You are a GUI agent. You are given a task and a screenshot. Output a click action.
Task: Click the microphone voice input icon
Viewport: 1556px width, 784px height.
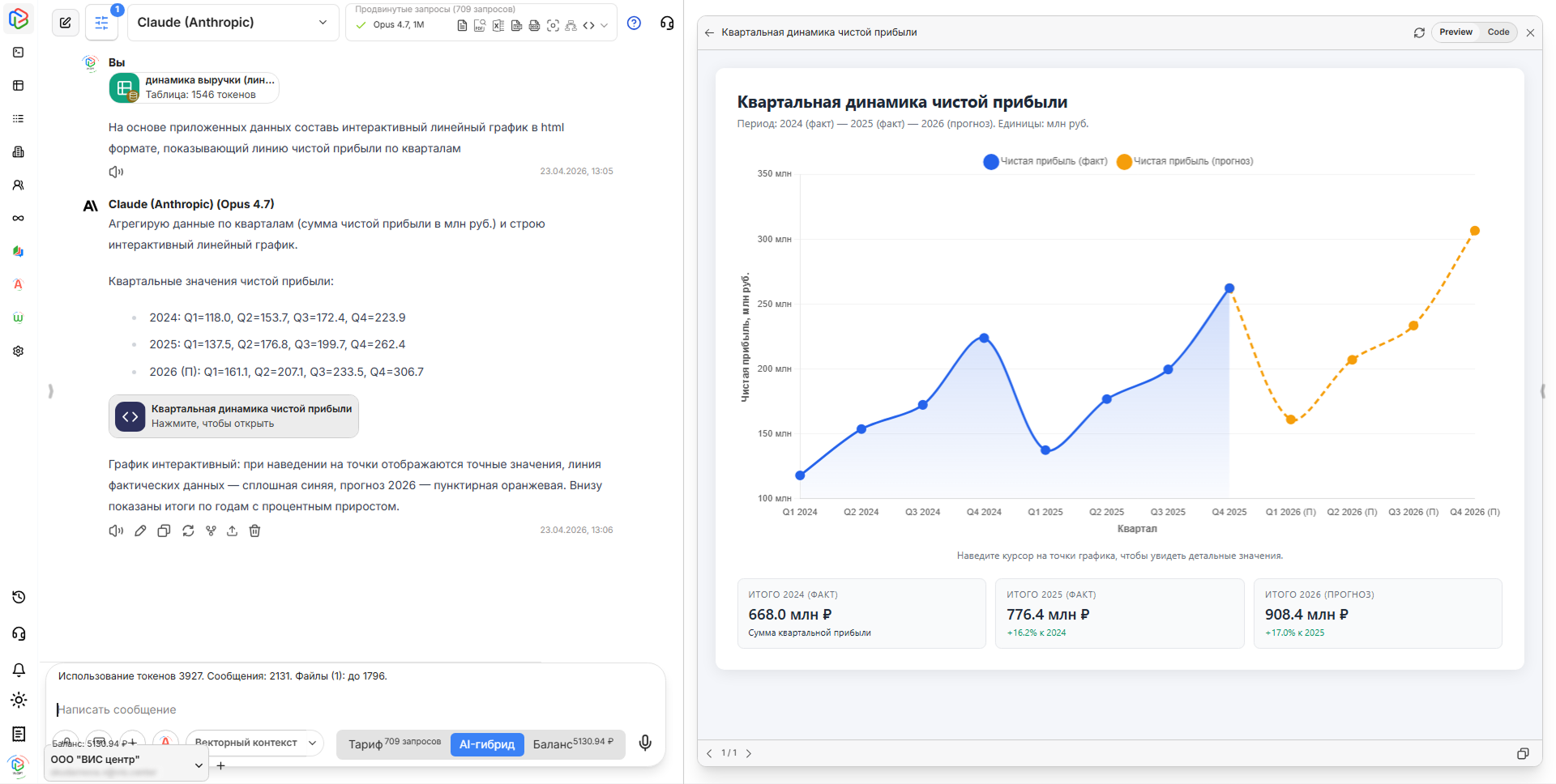tap(645, 743)
